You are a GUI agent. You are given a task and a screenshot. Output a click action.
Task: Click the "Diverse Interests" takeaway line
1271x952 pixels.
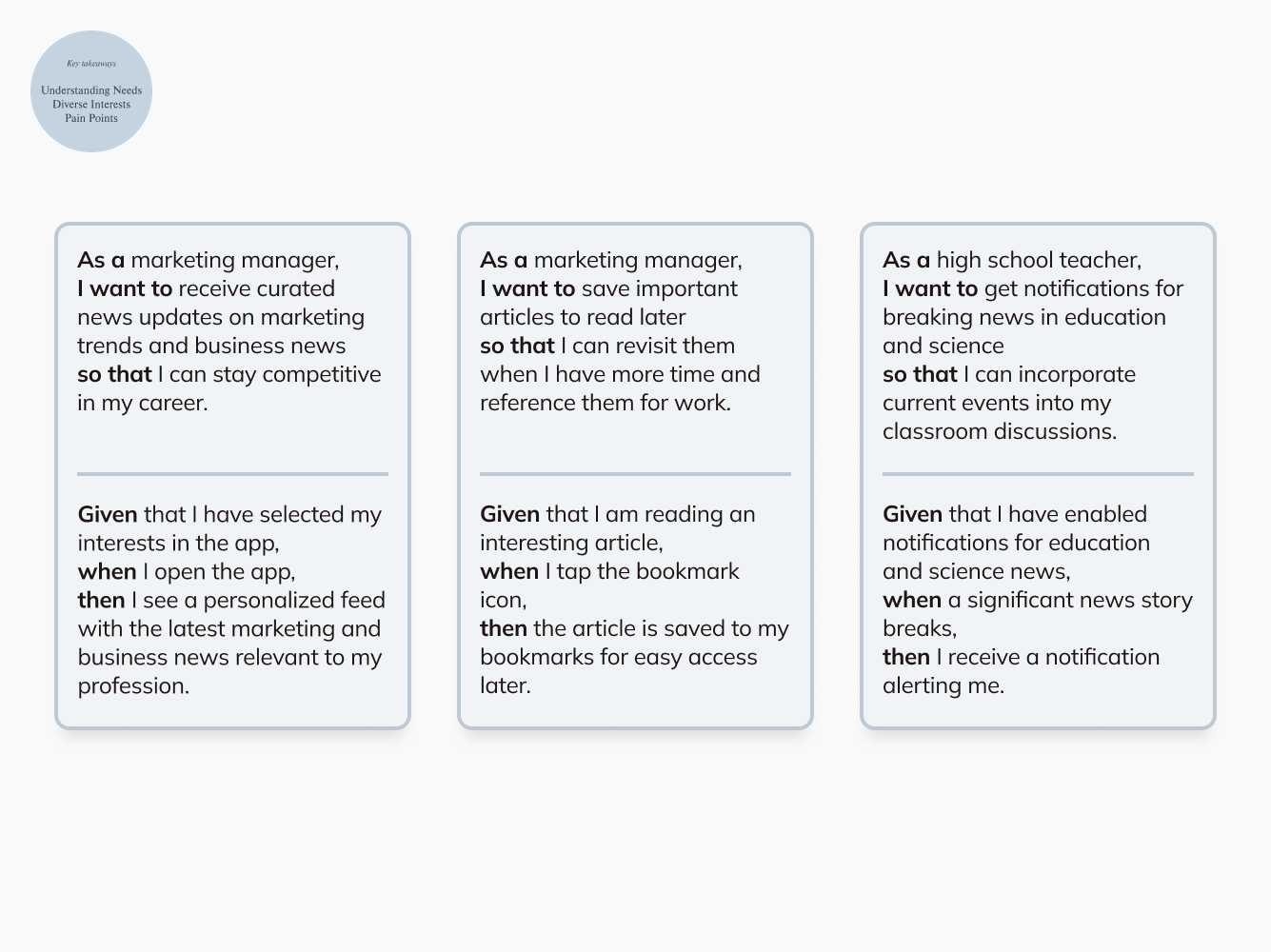[x=91, y=105]
